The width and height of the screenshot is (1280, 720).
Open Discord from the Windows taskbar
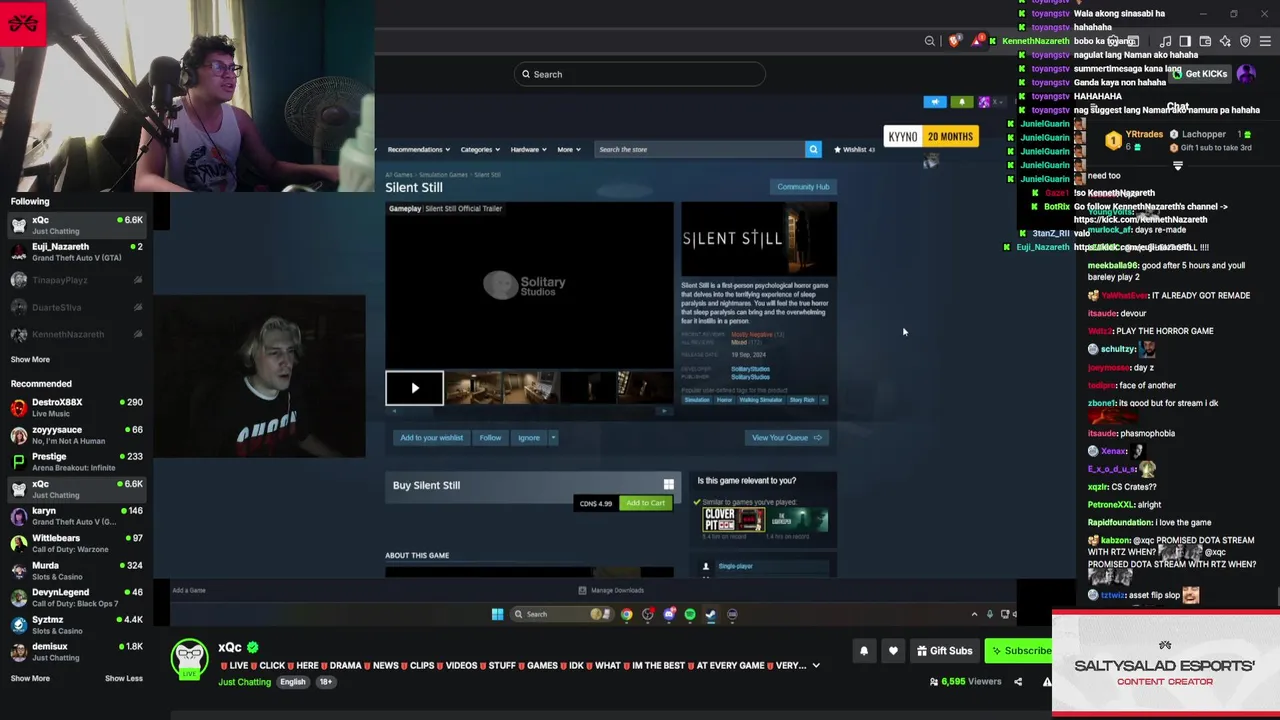coord(669,614)
